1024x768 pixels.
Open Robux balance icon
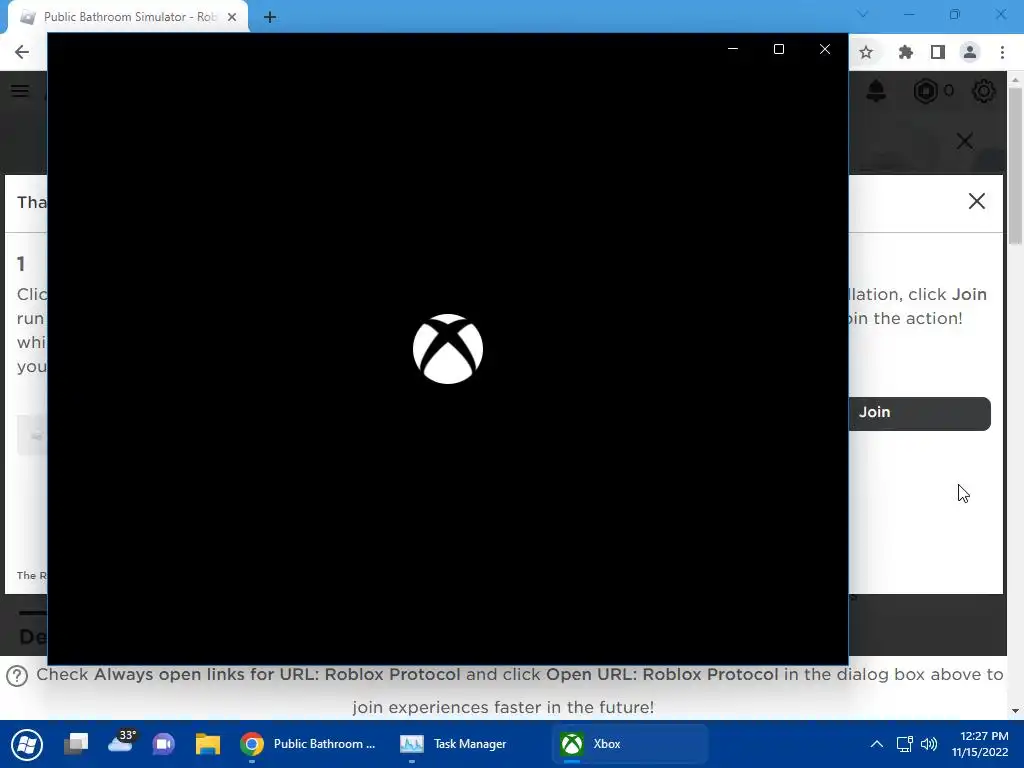tap(925, 91)
